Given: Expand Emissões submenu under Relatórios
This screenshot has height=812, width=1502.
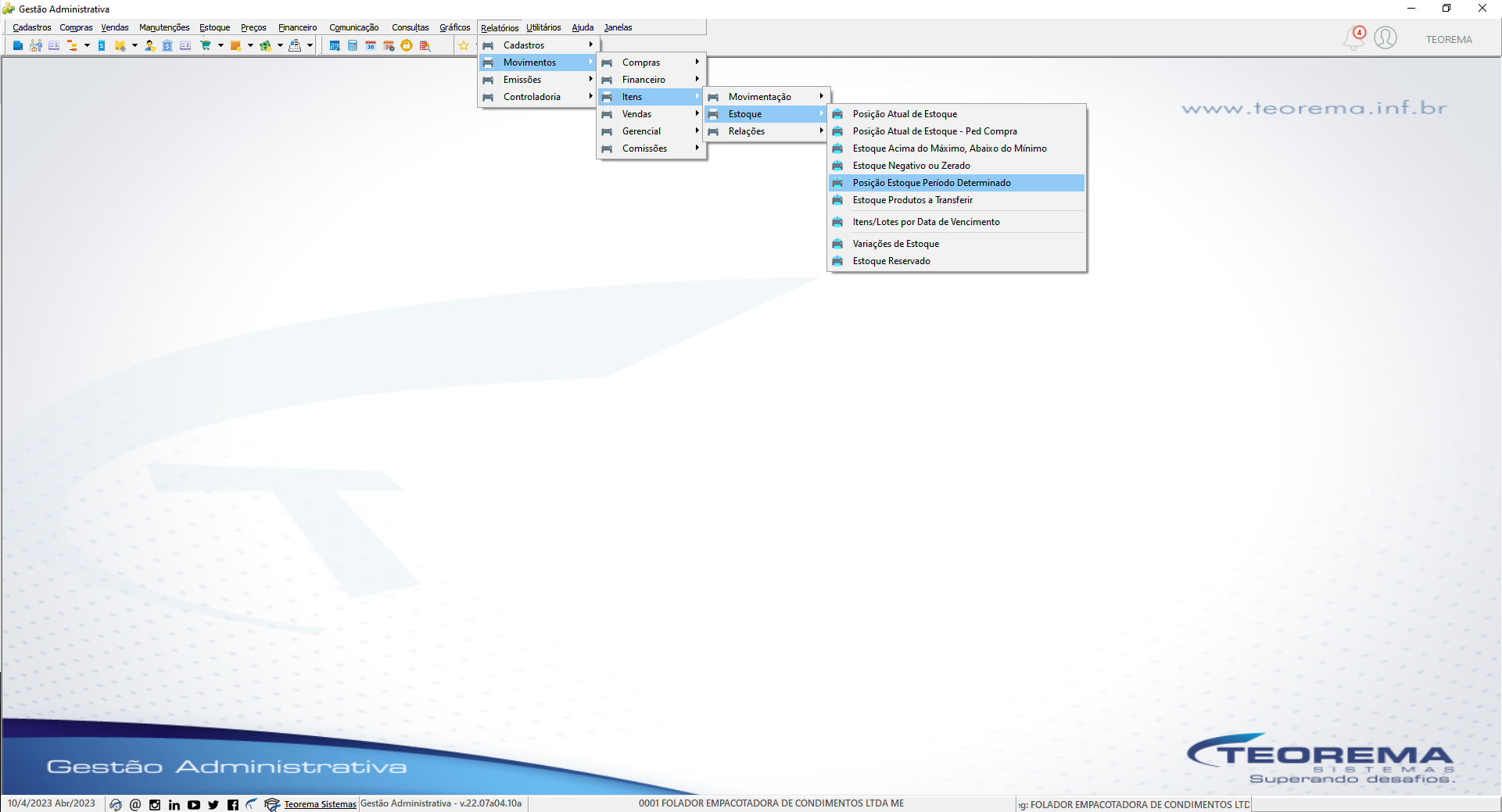Looking at the screenshot, I should coord(539,80).
